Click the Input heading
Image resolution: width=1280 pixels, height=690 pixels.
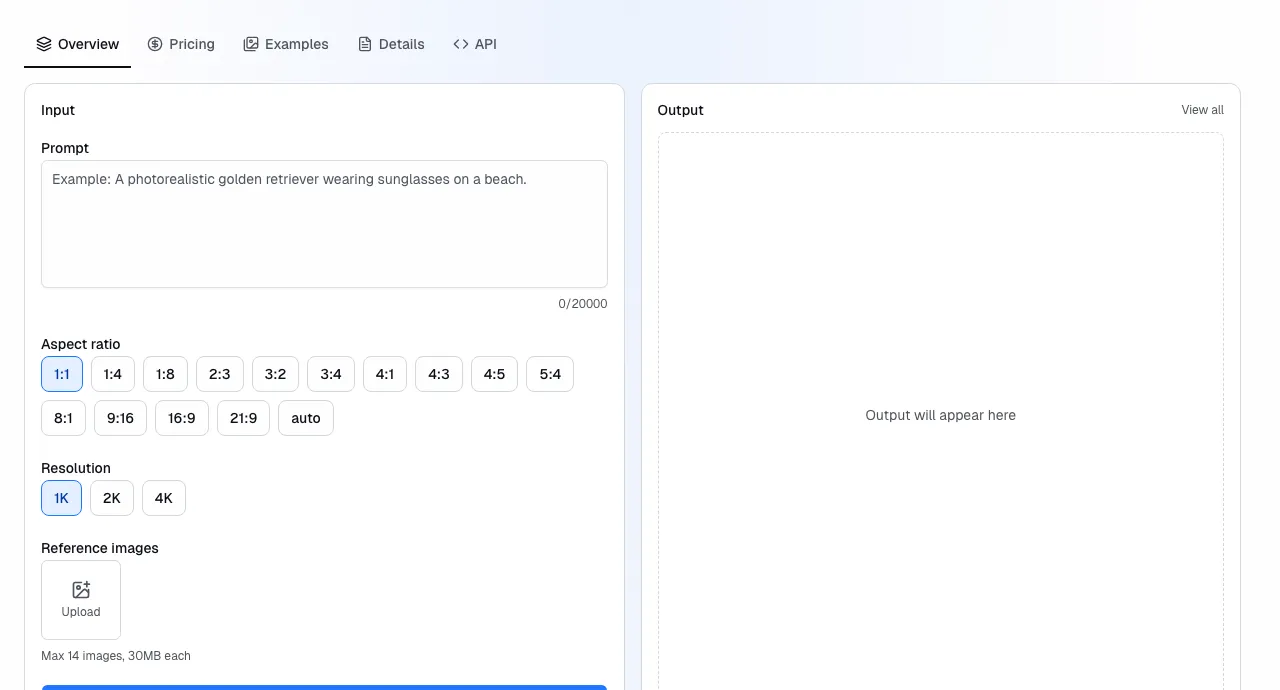pyautogui.click(x=58, y=110)
